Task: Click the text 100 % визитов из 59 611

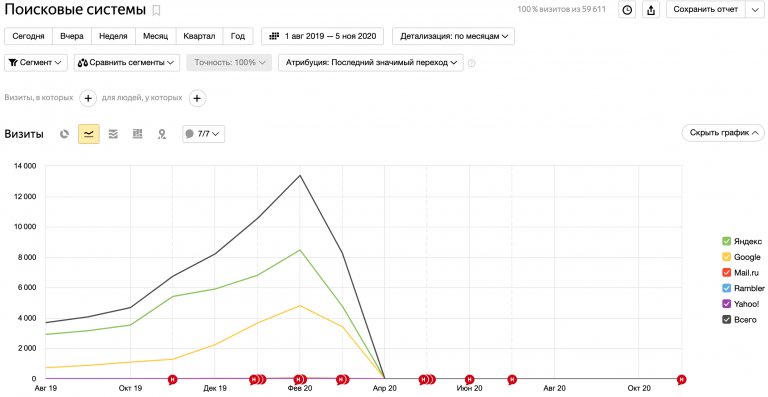Action: pyautogui.click(x=561, y=9)
